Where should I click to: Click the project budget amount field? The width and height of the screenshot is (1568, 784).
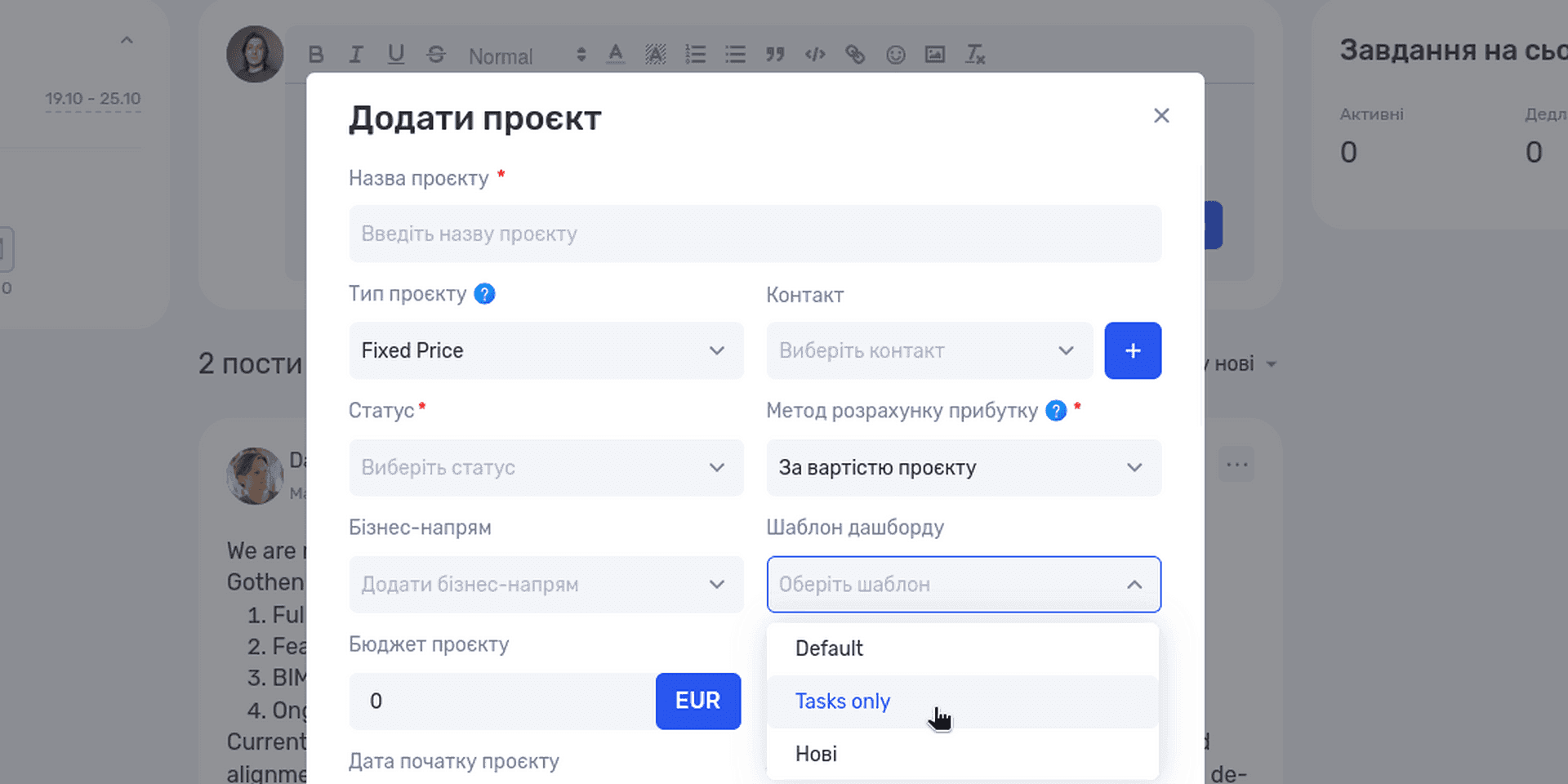(x=502, y=701)
